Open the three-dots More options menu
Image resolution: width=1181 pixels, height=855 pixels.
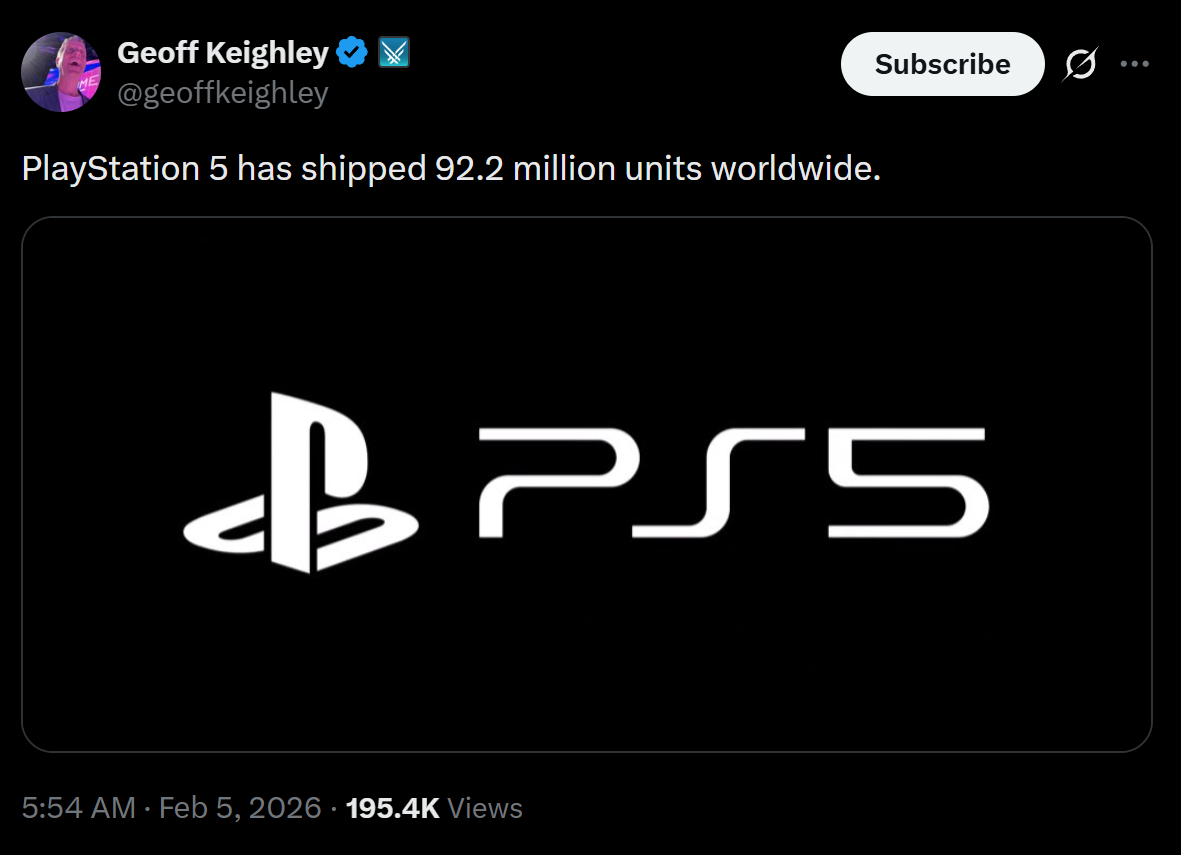click(1134, 64)
